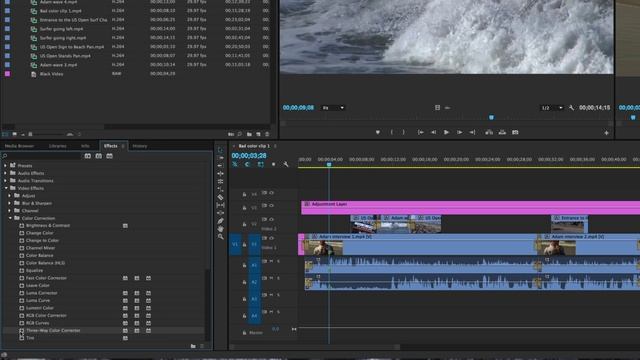Collapse the Color Correction folder
The width and height of the screenshot is (640, 360).
pyautogui.click(x=10, y=218)
